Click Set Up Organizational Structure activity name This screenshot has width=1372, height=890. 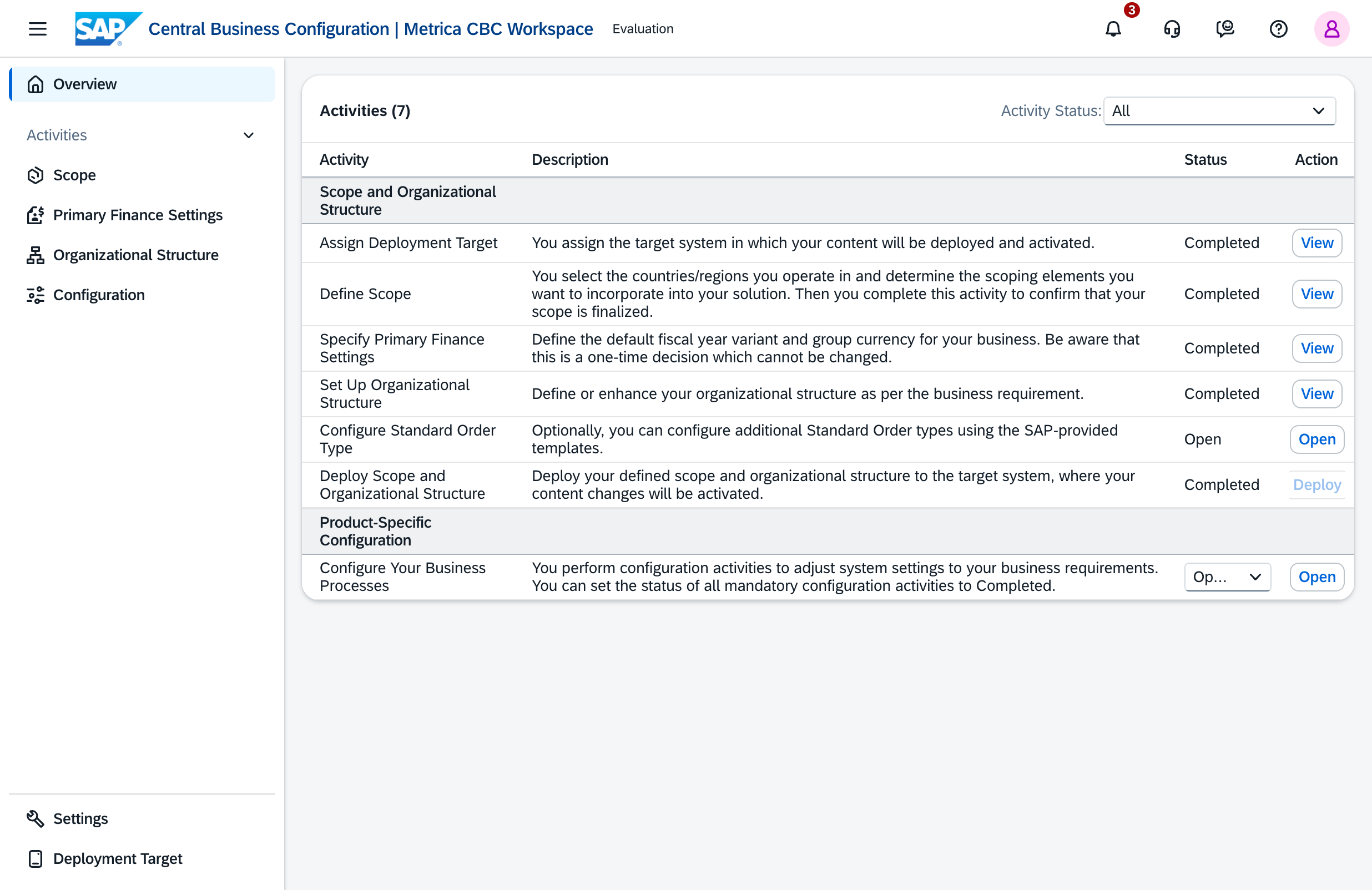[394, 394]
